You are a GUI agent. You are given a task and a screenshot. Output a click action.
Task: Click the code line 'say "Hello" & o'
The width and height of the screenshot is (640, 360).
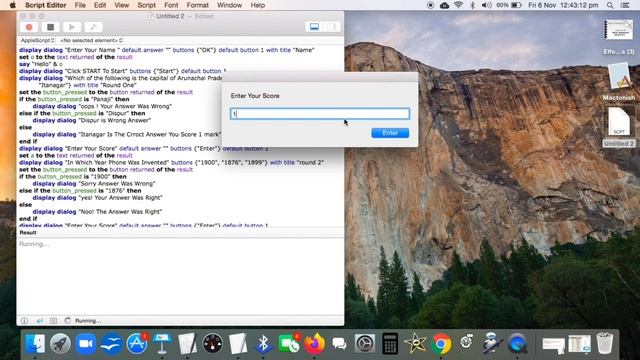[x=41, y=64]
